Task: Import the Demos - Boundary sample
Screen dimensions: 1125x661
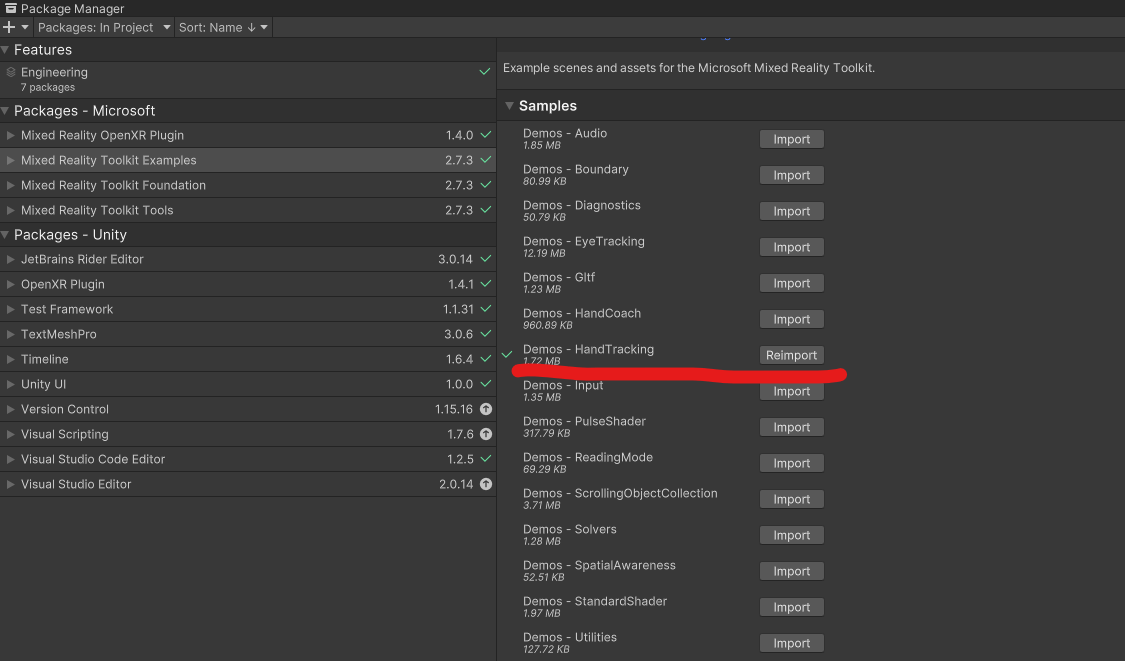Action: point(791,175)
